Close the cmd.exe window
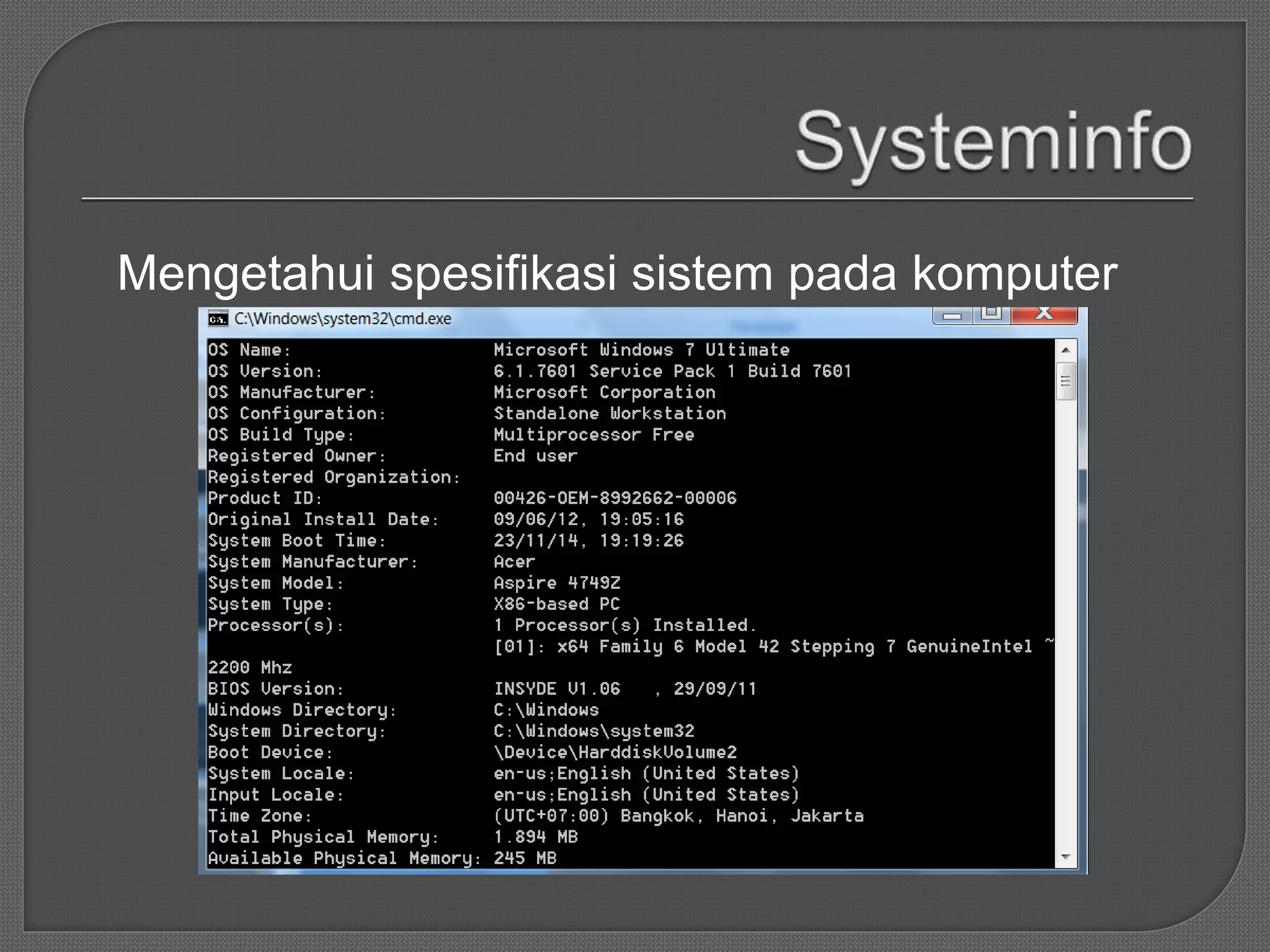The height and width of the screenshot is (952, 1270). pyautogui.click(x=1044, y=314)
